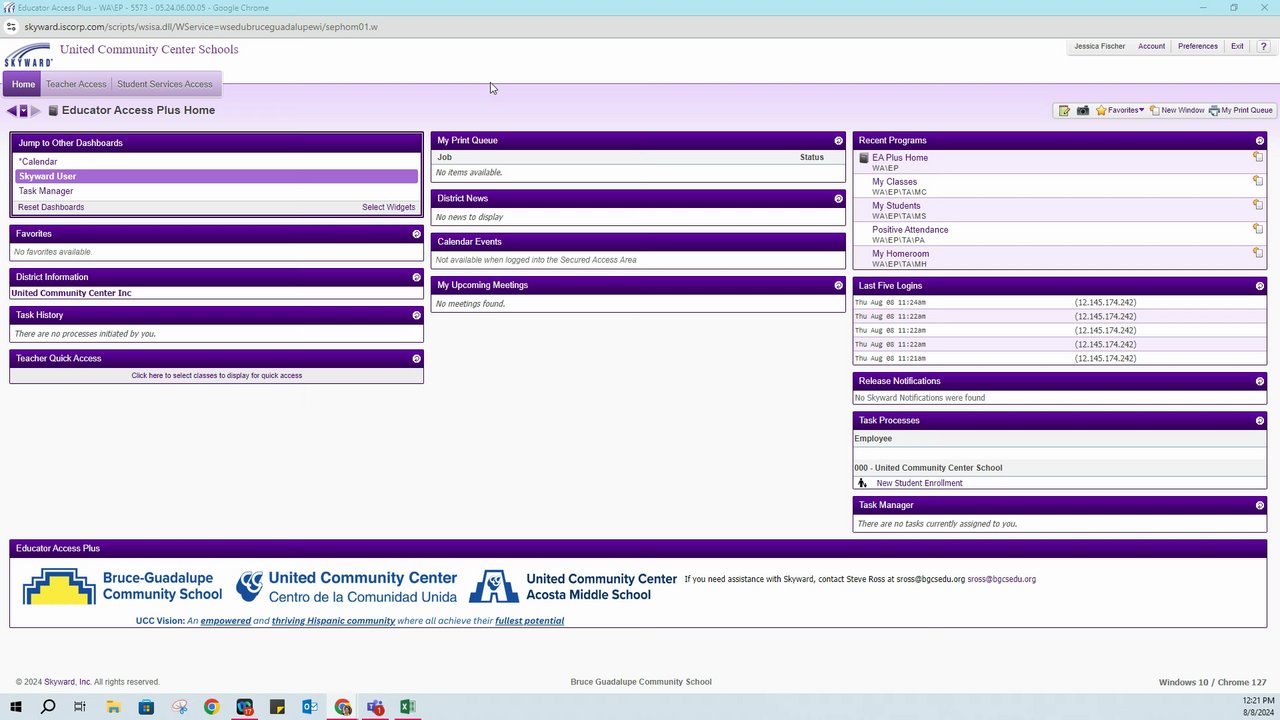The image size is (1280, 720).
Task: Open Task View in taskbar
Action: tap(80, 707)
